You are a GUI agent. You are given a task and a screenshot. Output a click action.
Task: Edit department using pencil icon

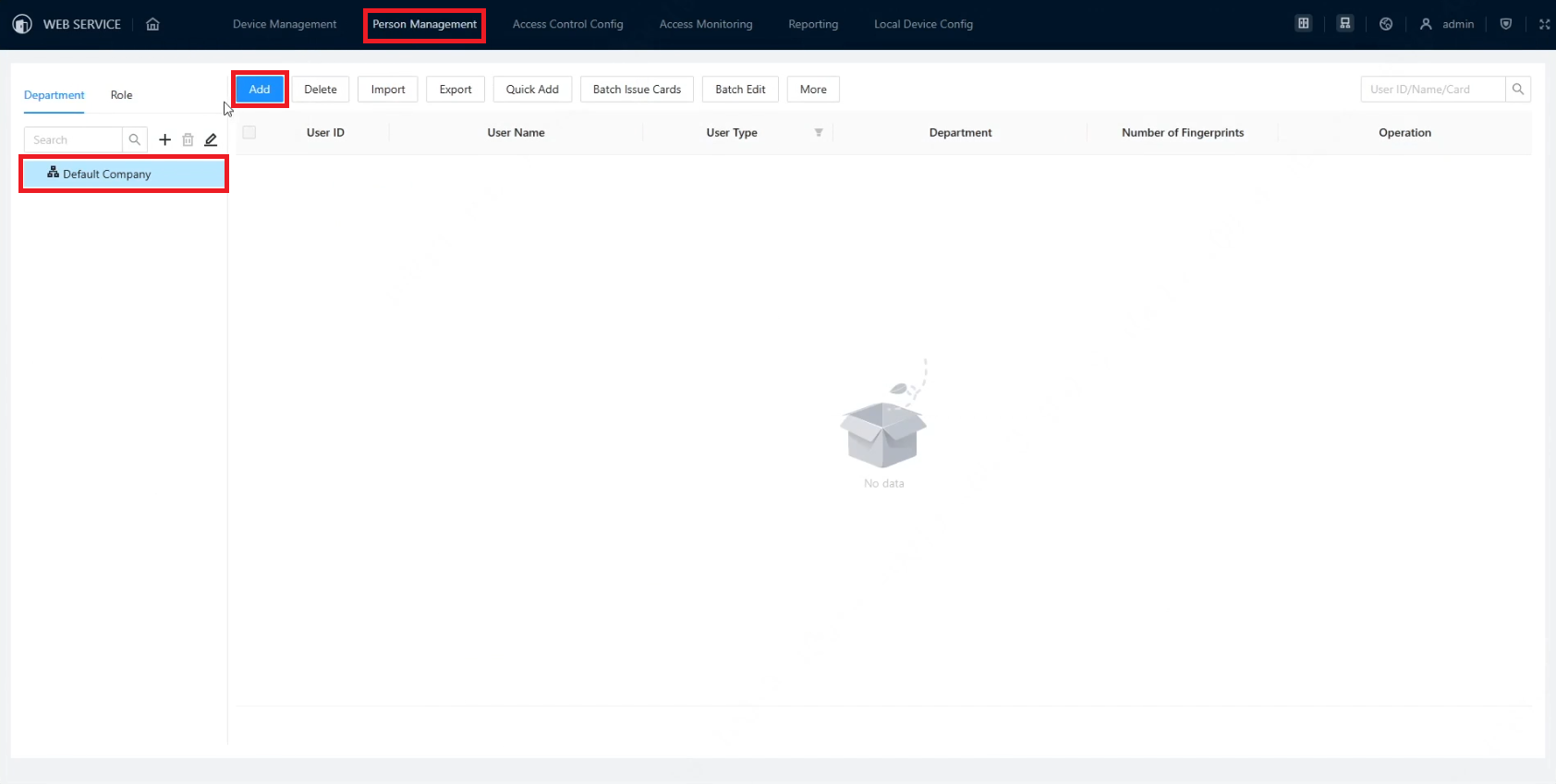click(211, 139)
